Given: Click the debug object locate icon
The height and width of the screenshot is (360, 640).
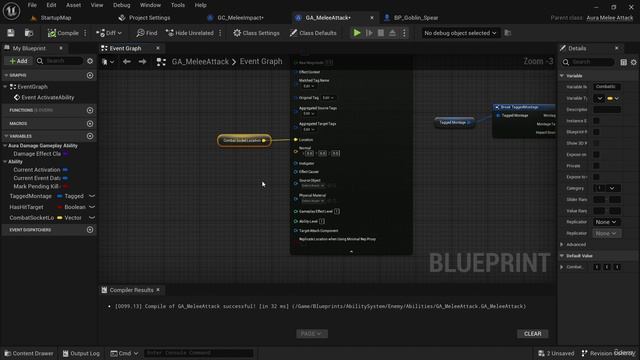Looking at the screenshot, I should pos(507,33).
